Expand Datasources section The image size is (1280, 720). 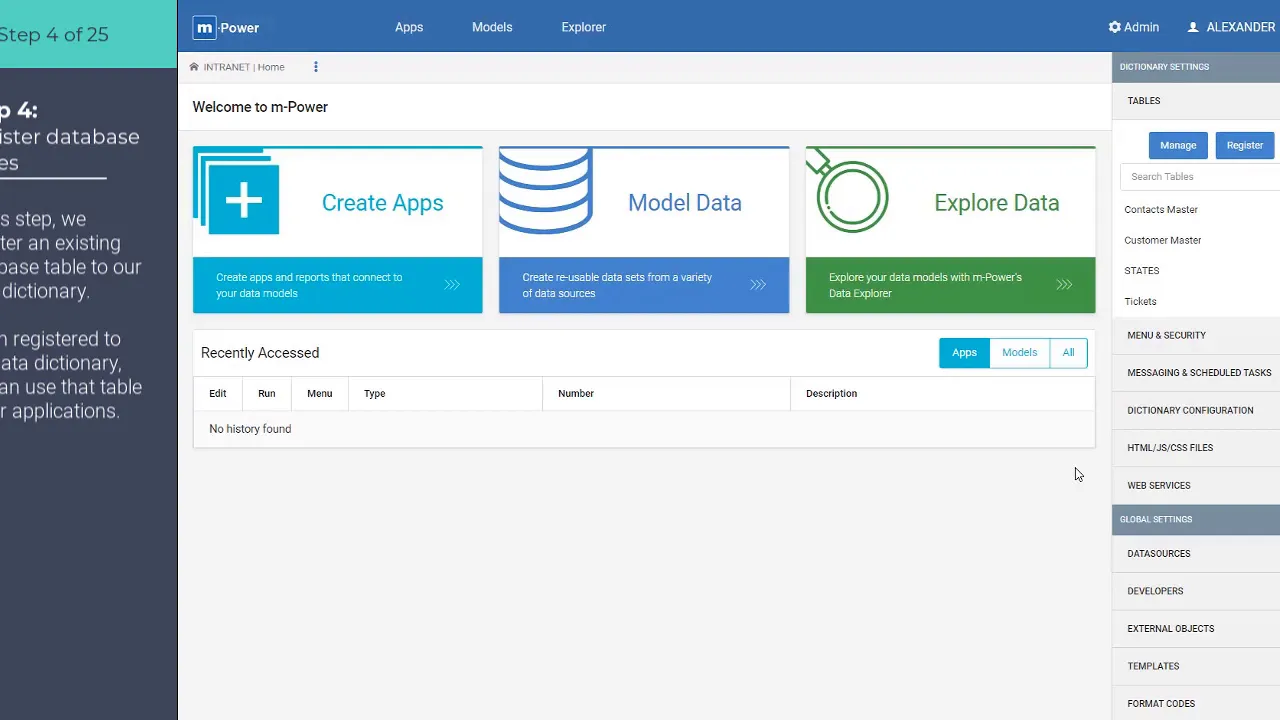click(x=1196, y=553)
